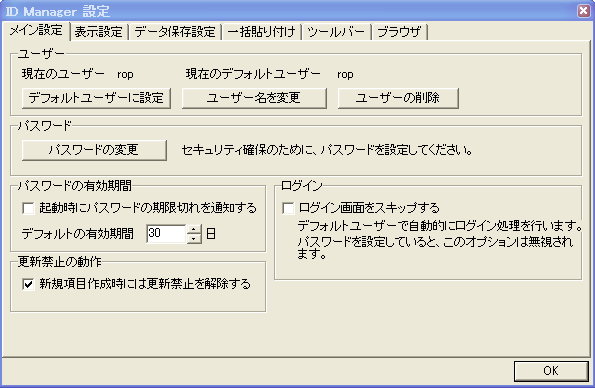Click the デフォルトの有効期間 value field
Screen dimensions: 595x388
(x=166, y=233)
